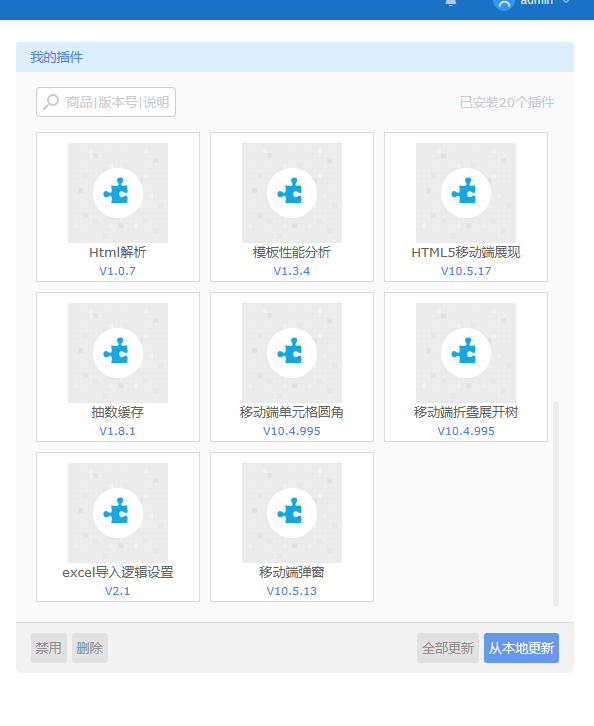
Task: Click the 移动端单元格圆角 plugin icon
Action: point(292,353)
